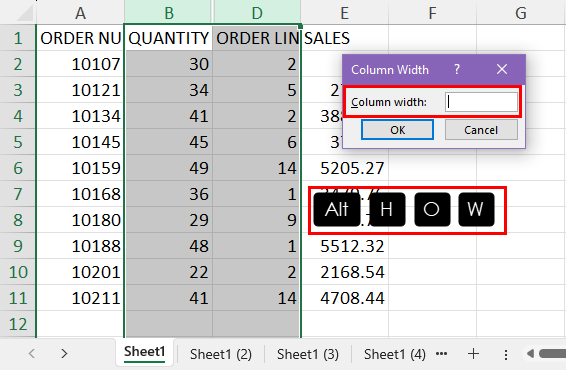
Task: Open the Sheet1 (4) tab
Action: (x=395, y=354)
